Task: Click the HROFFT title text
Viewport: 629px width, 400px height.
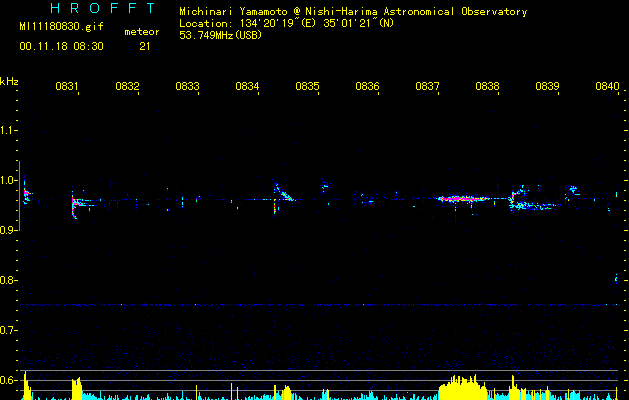Action: click(103, 8)
